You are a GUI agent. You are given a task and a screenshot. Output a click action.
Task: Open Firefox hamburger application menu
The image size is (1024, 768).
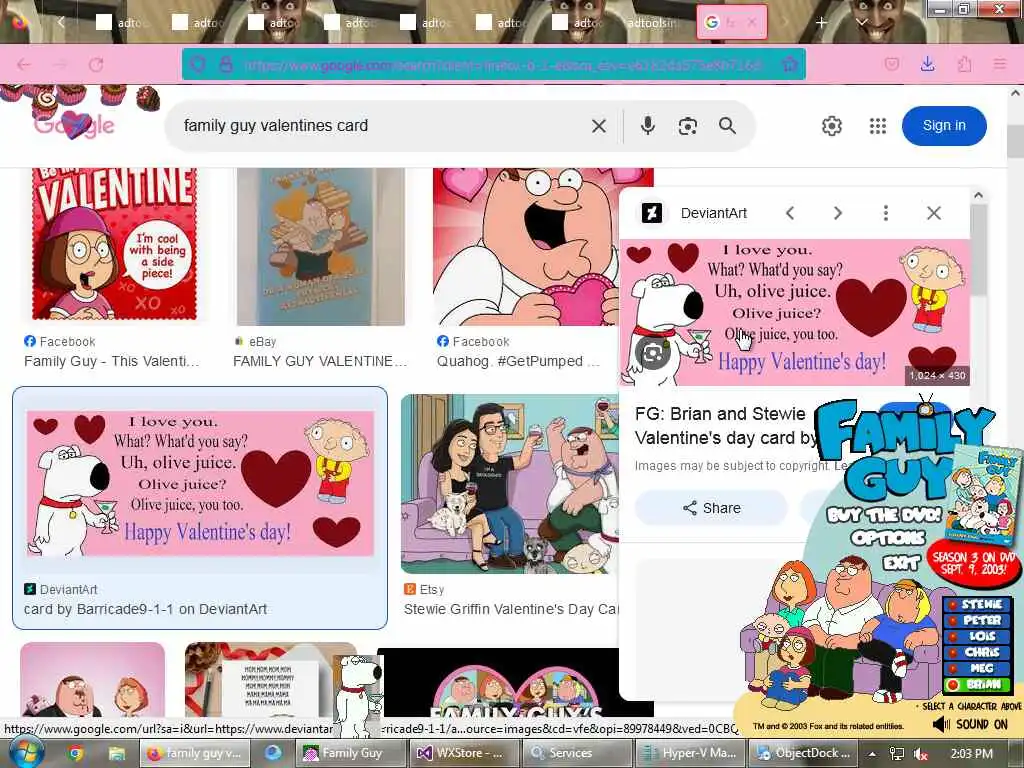pyautogui.click(x=1000, y=64)
